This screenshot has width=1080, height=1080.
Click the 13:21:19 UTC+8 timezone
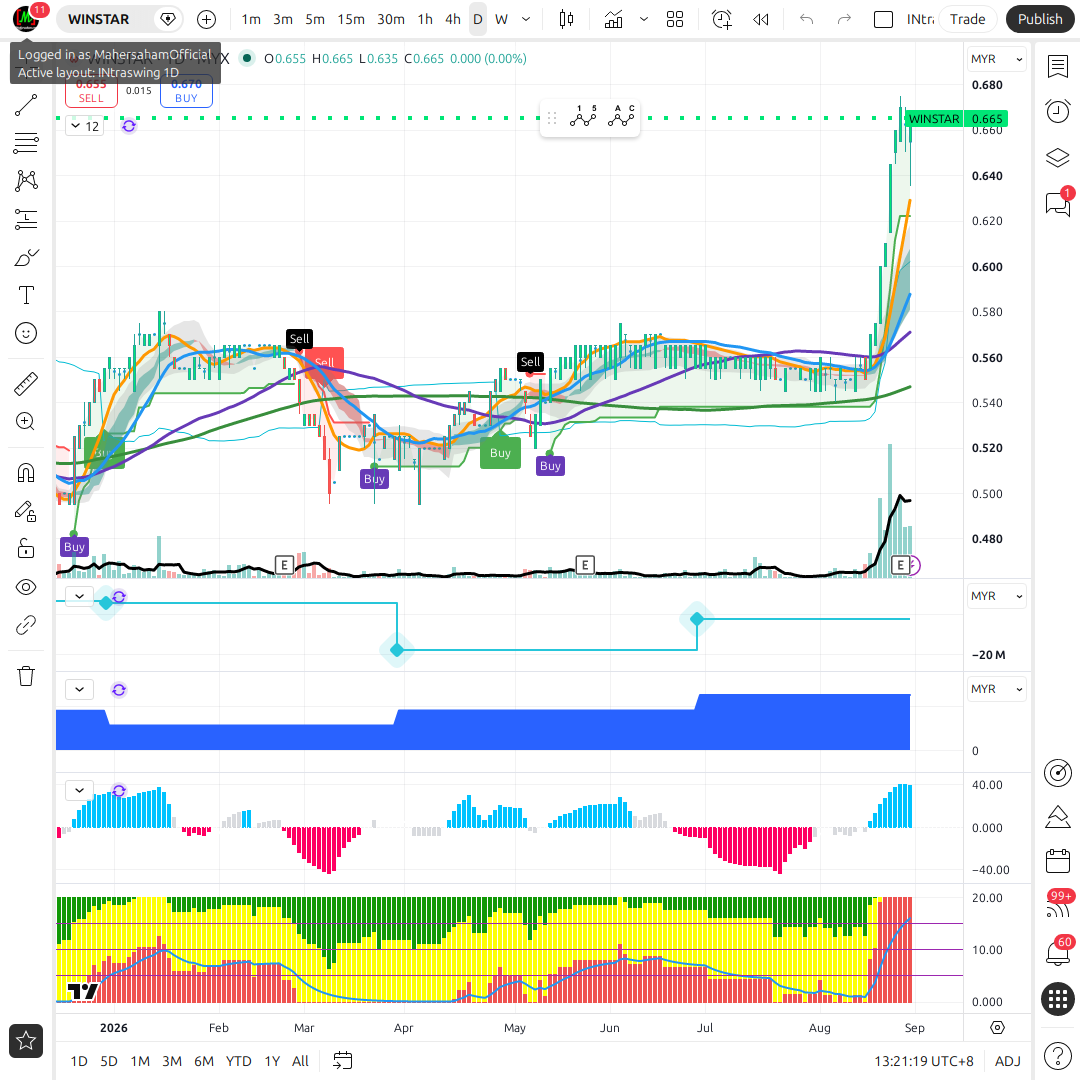pos(924,1061)
